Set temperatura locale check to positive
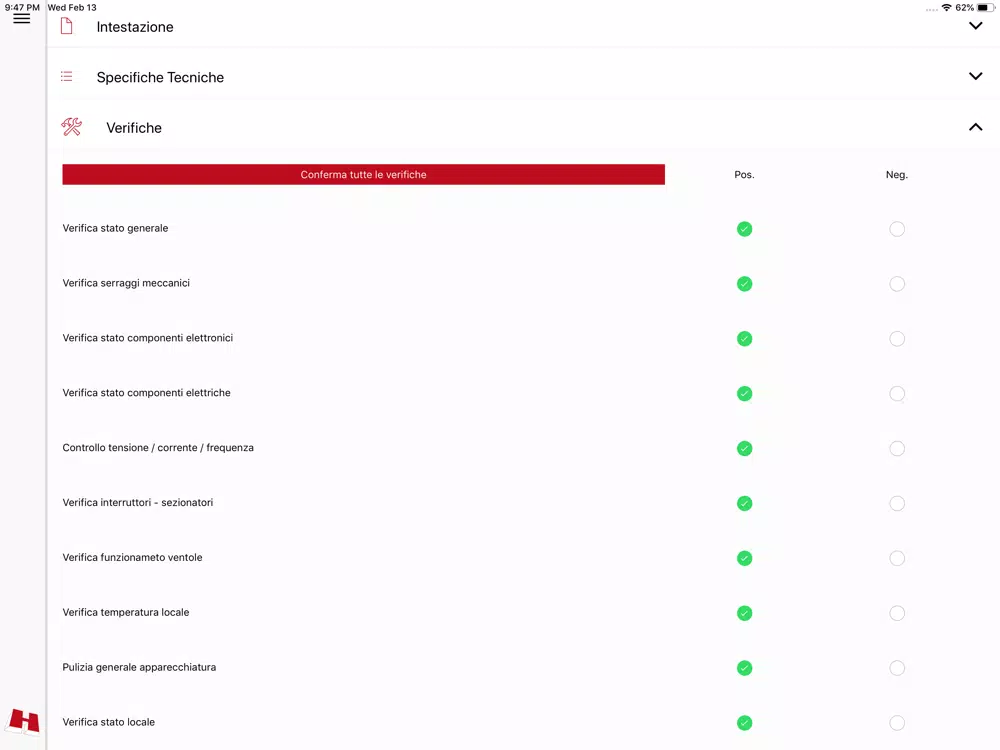The width and height of the screenshot is (1000, 750). click(x=744, y=613)
